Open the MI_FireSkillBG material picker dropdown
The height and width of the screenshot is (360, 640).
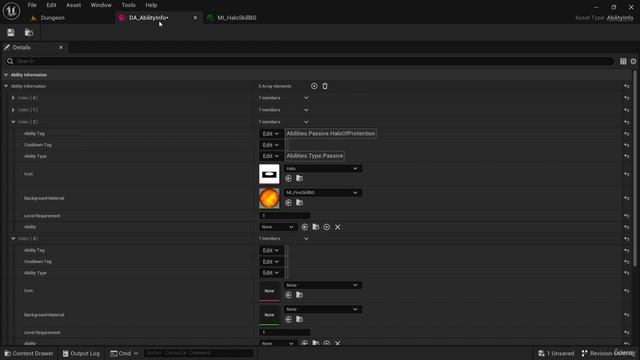(x=323, y=193)
